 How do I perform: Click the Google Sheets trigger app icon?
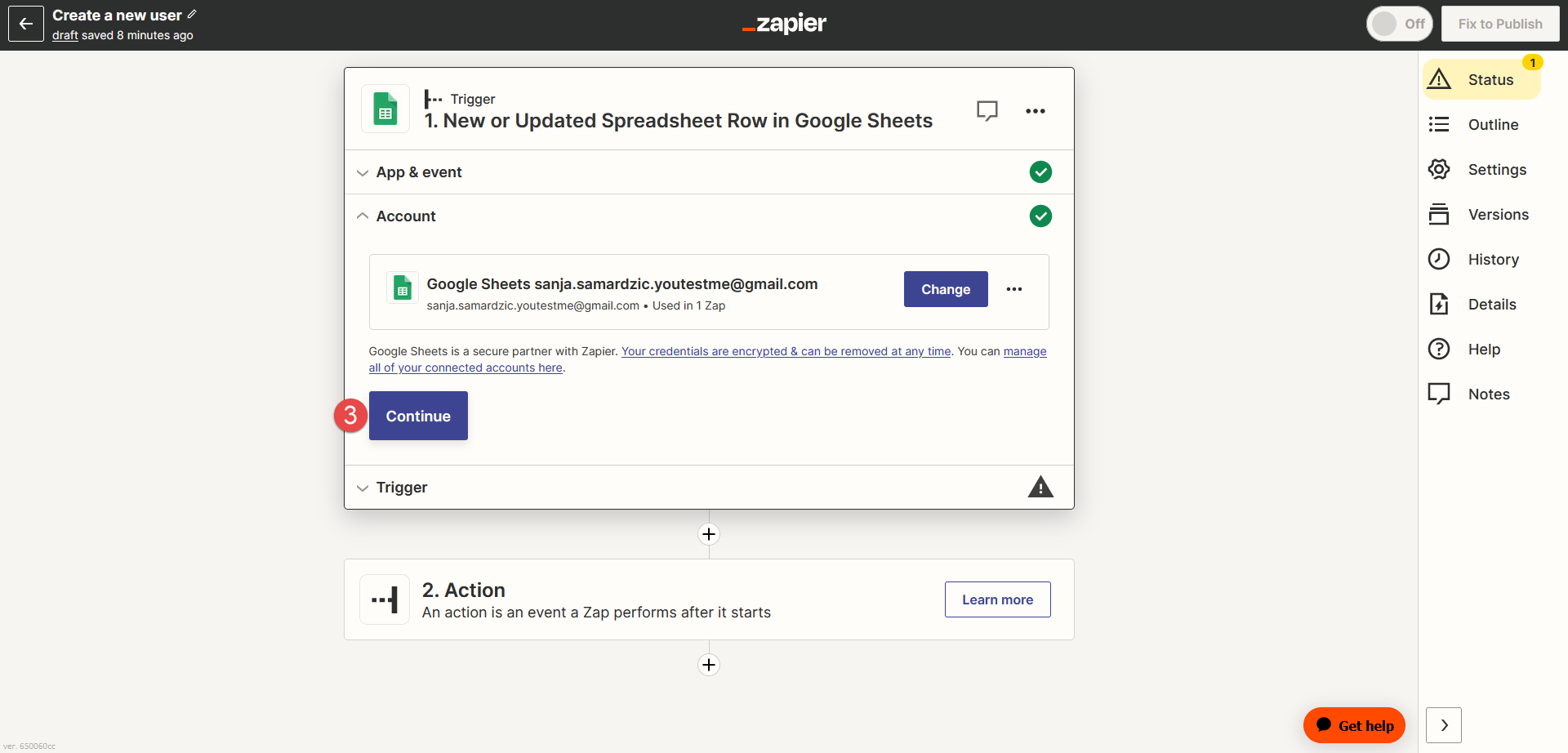(x=385, y=109)
